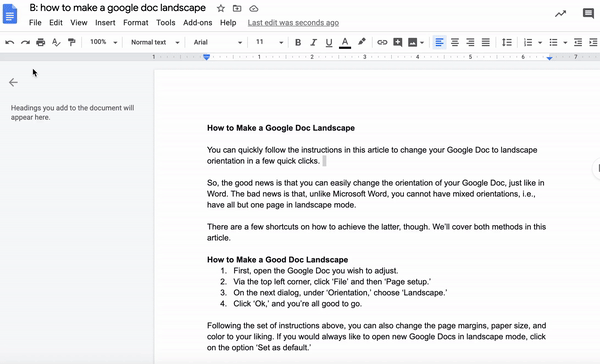Insert a link
The image size is (600, 364).
[382, 42]
